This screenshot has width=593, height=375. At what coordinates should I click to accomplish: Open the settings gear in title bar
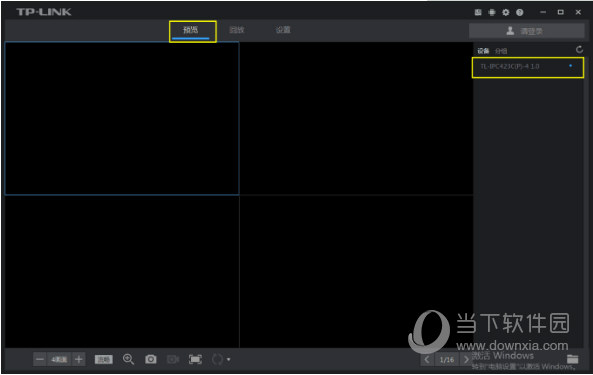click(506, 12)
